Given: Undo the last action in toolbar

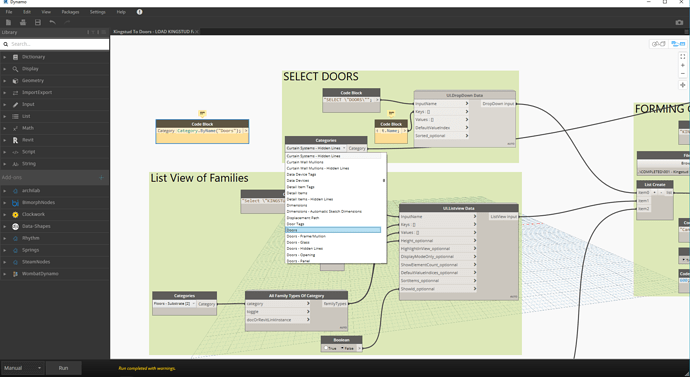Looking at the screenshot, I should click(x=52, y=22).
